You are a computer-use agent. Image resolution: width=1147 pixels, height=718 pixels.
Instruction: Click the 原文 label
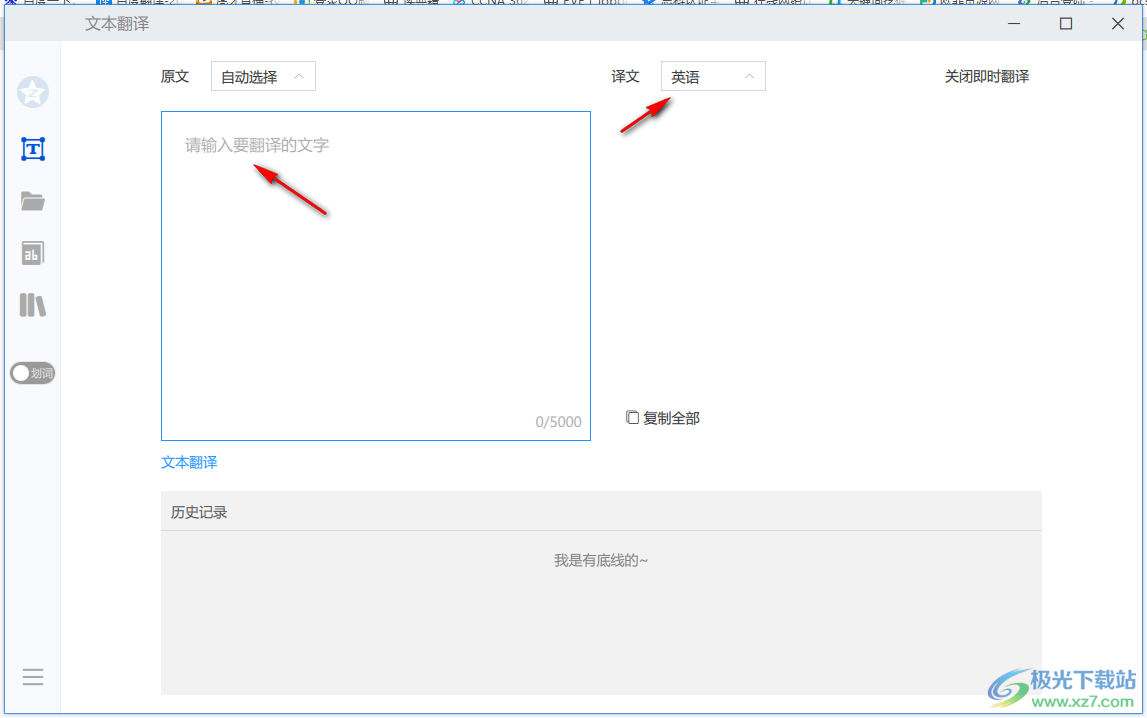coord(175,77)
